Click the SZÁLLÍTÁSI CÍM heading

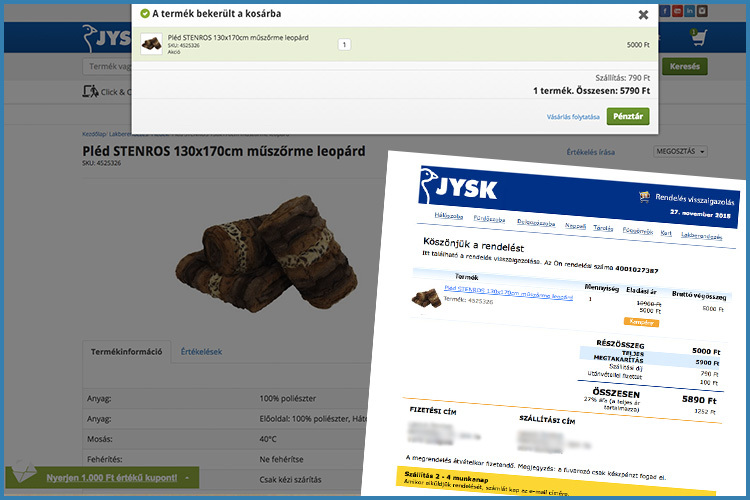(547, 420)
